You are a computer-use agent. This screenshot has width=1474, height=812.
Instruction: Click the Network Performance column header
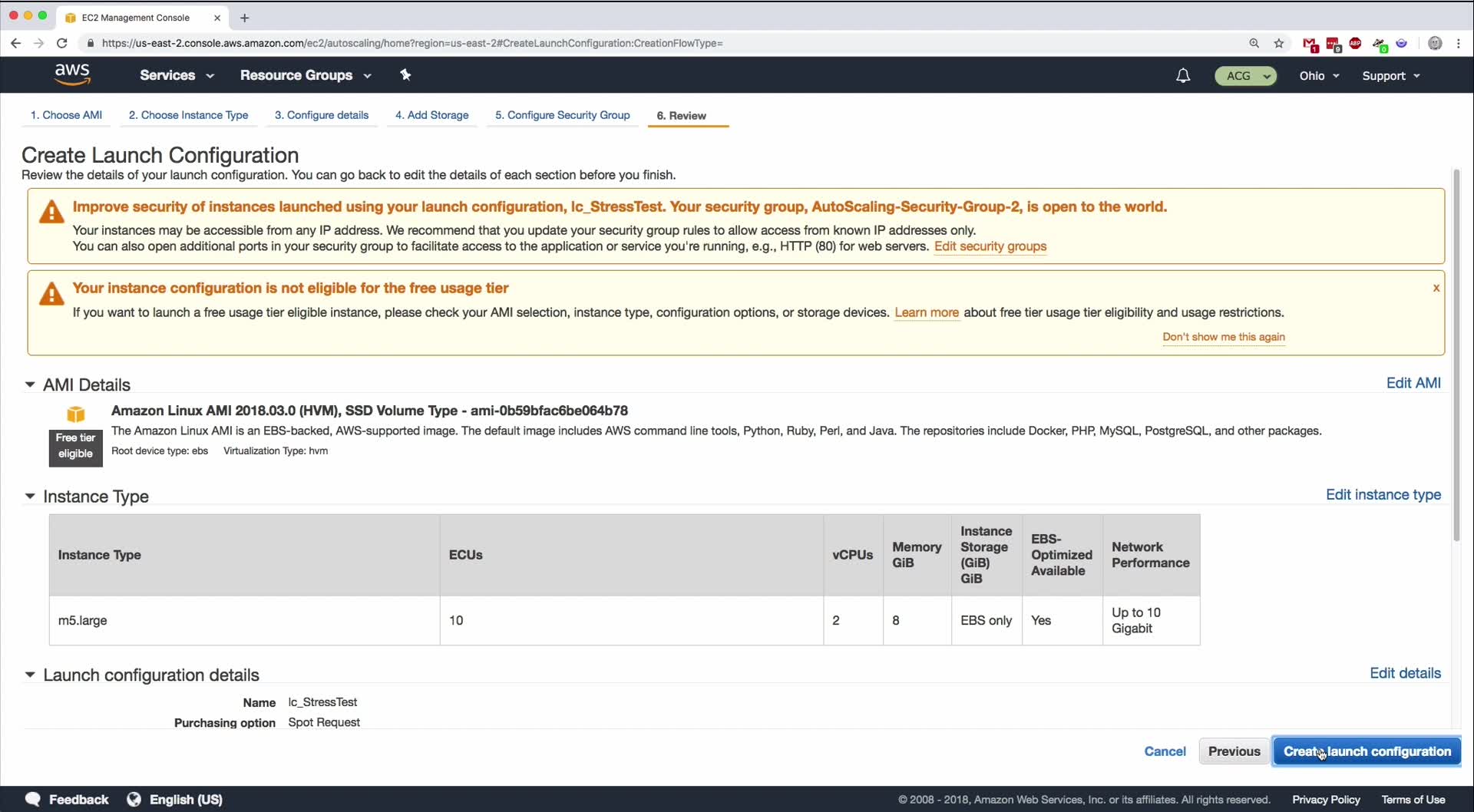click(1150, 555)
